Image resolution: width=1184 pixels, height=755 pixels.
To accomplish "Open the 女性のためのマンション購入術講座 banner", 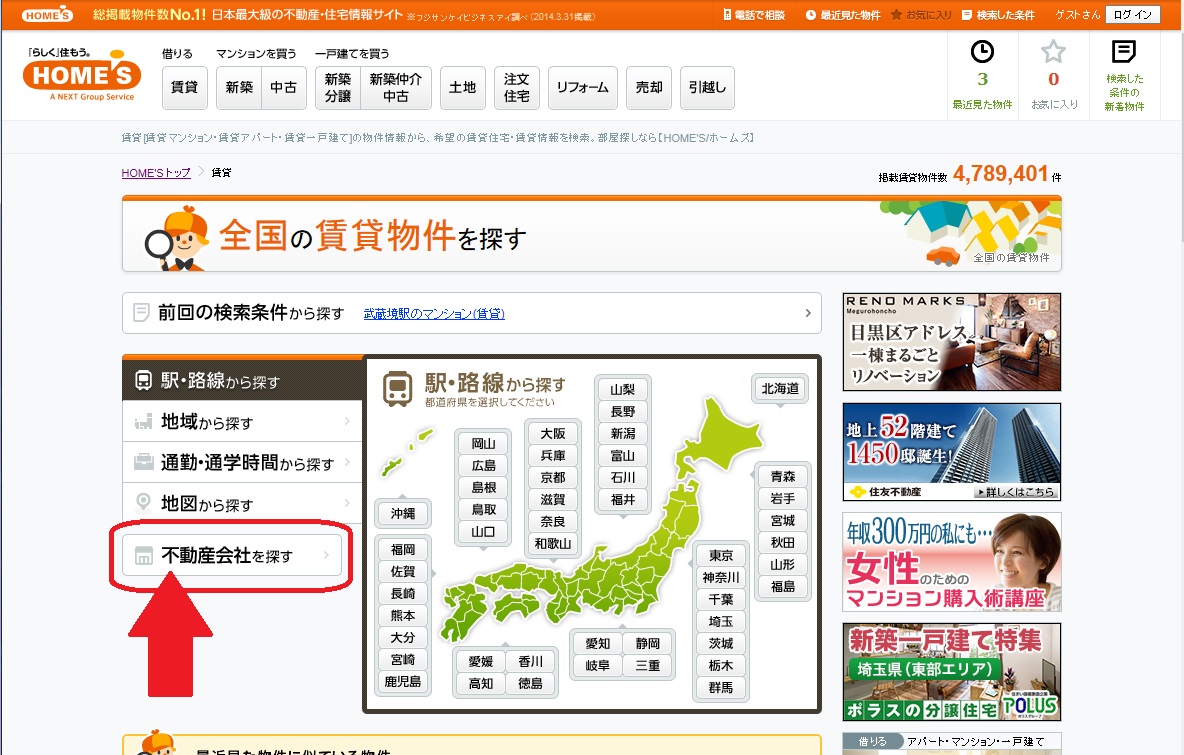I will click(x=951, y=562).
